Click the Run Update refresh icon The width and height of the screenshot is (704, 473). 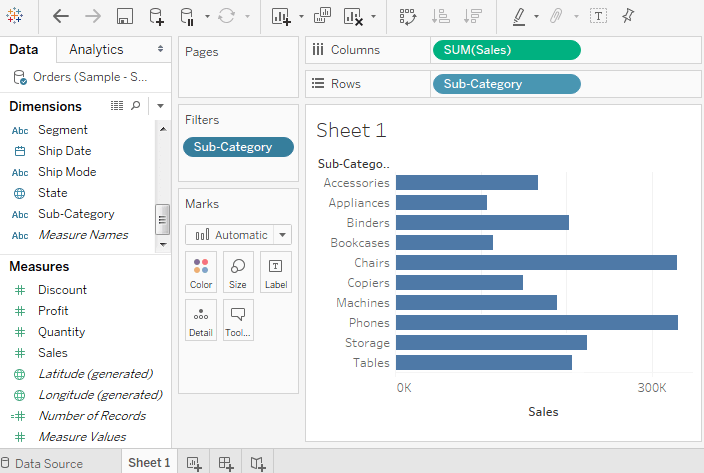(x=226, y=17)
